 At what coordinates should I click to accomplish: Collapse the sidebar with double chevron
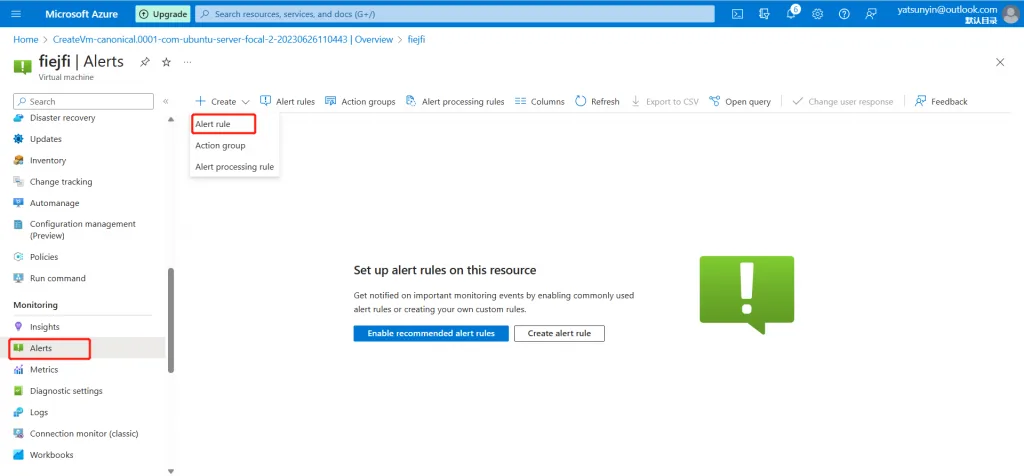166,101
